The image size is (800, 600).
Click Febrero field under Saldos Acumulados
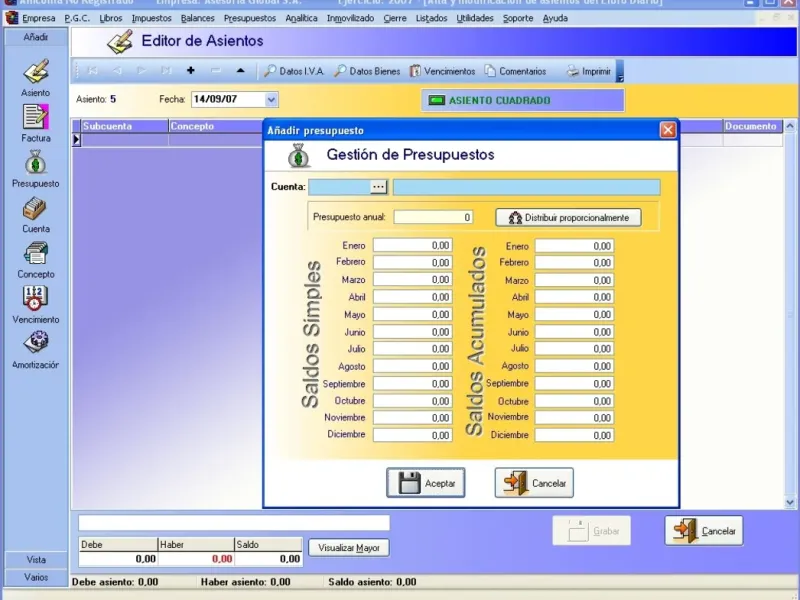point(574,263)
